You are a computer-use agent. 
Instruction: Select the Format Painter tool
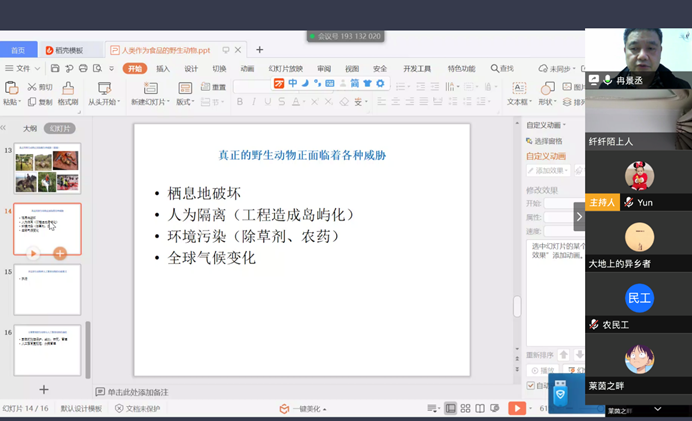tap(66, 92)
